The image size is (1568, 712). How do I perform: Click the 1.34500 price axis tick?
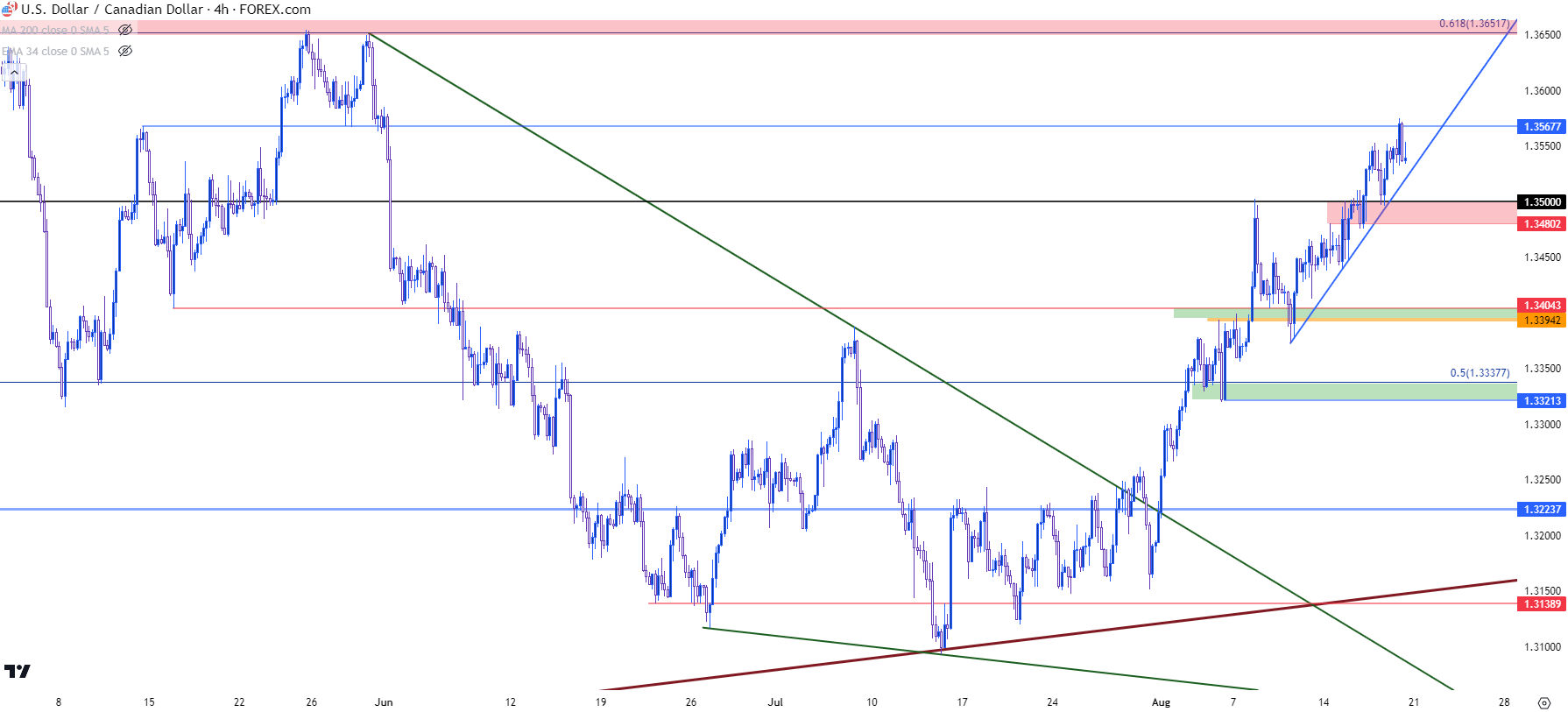pyautogui.click(x=1543, y=257)
